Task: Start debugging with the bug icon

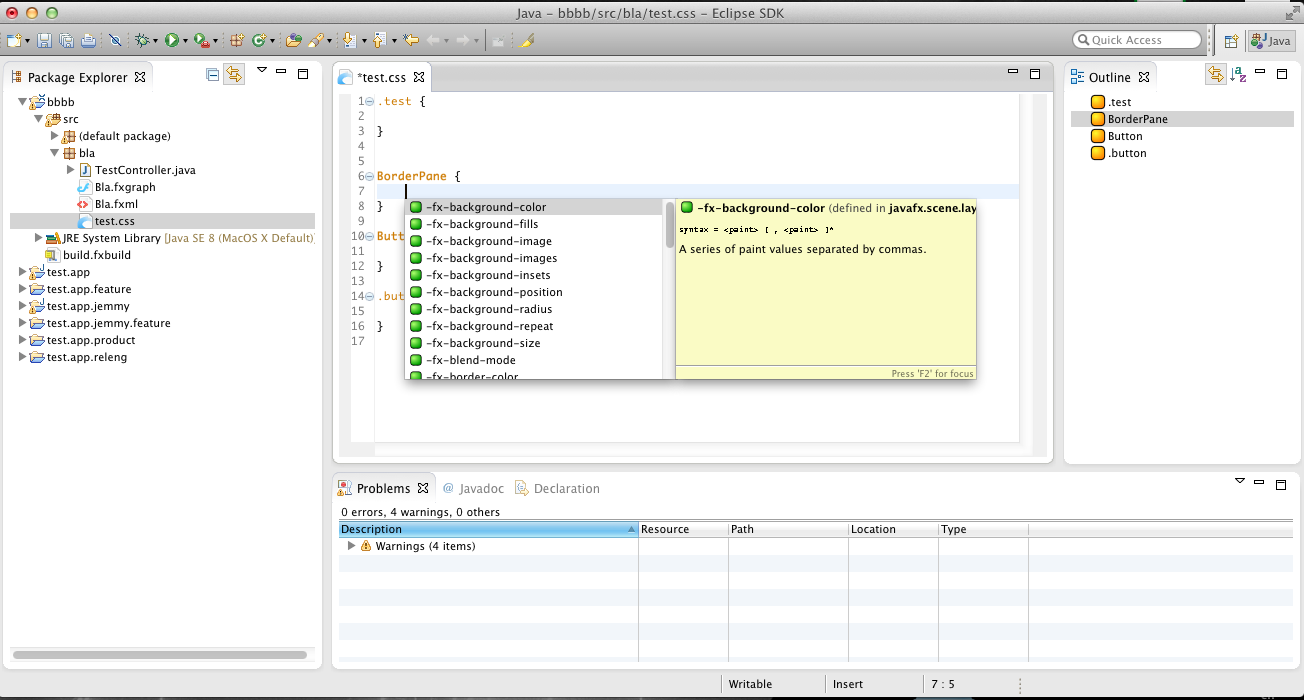Action: 142,40
